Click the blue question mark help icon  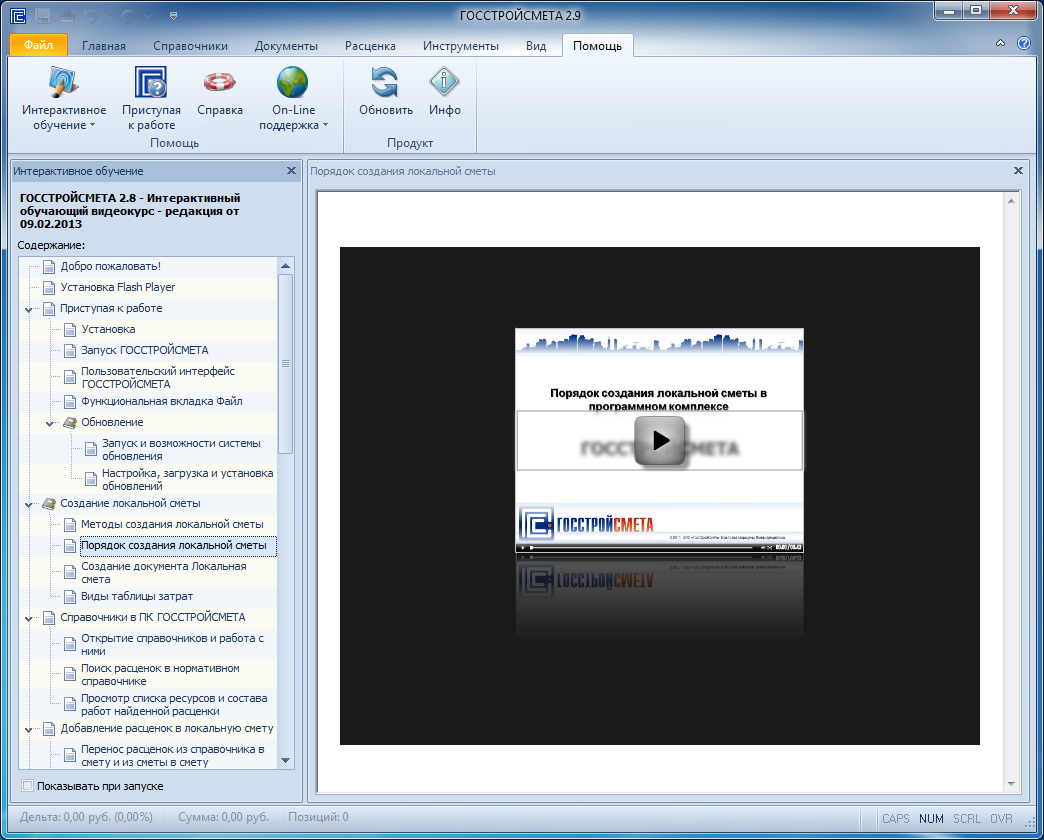click(1024, 43)
